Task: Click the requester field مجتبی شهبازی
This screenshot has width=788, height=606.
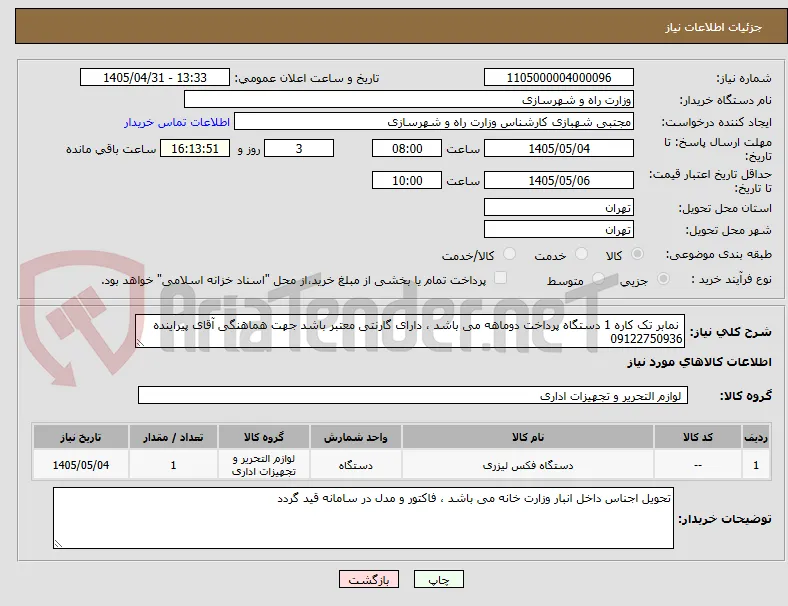Action: (x=434, y=122)
